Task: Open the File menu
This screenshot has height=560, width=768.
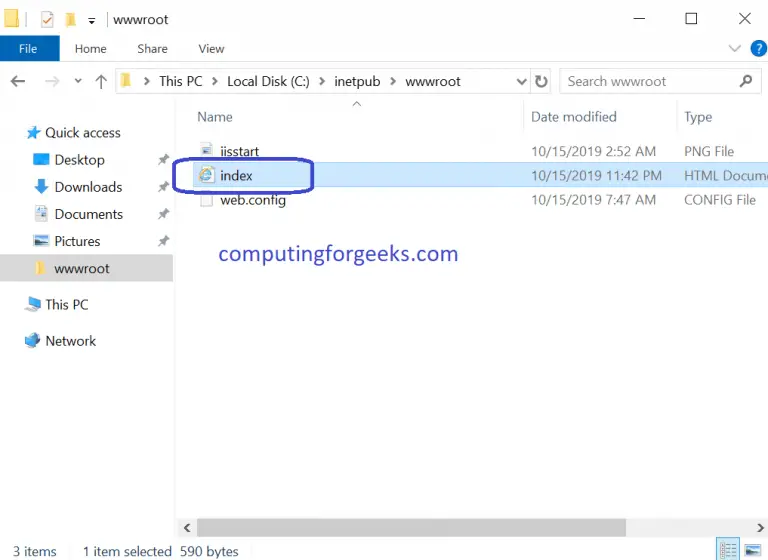Action: tap(29, 48)
